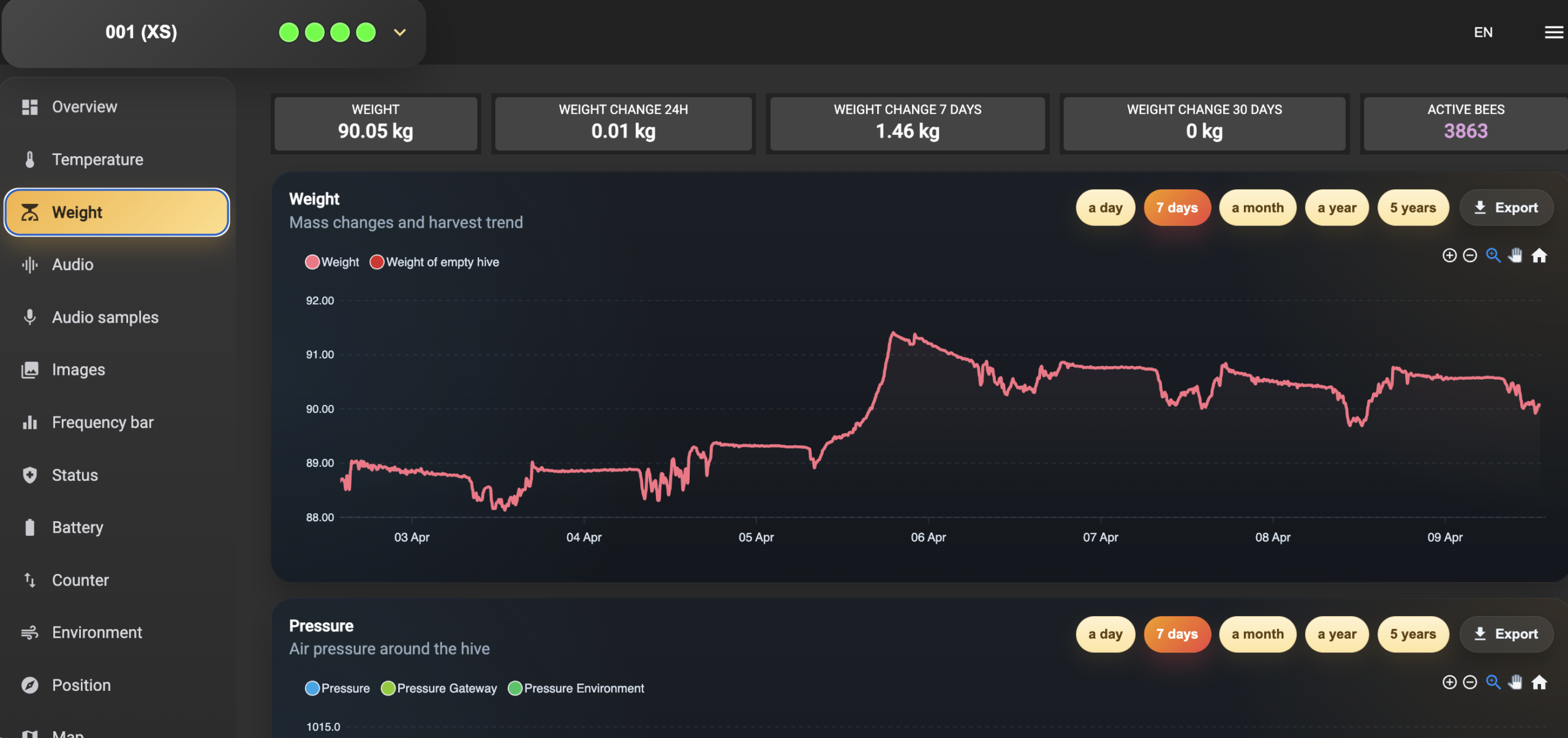Toggle the Pressure series in the legend

pos(337,688)
